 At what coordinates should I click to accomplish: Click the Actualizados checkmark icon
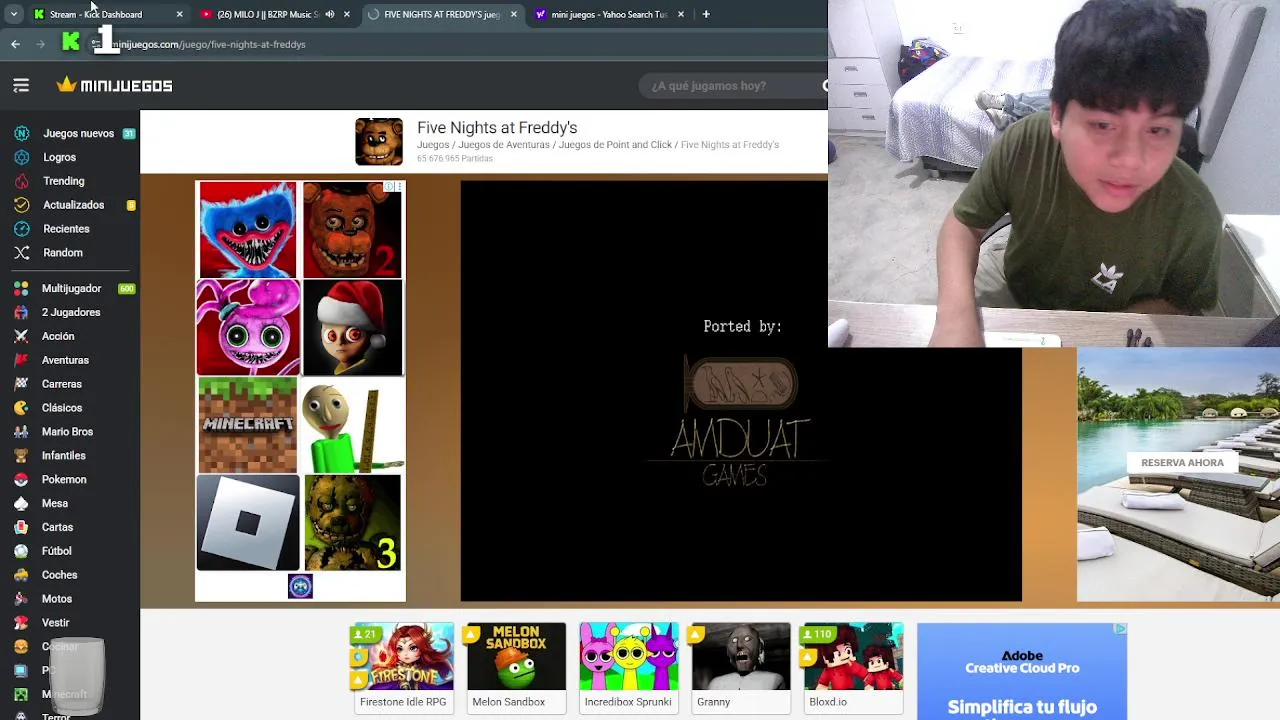pyautogui.click(x=21, y=205)
